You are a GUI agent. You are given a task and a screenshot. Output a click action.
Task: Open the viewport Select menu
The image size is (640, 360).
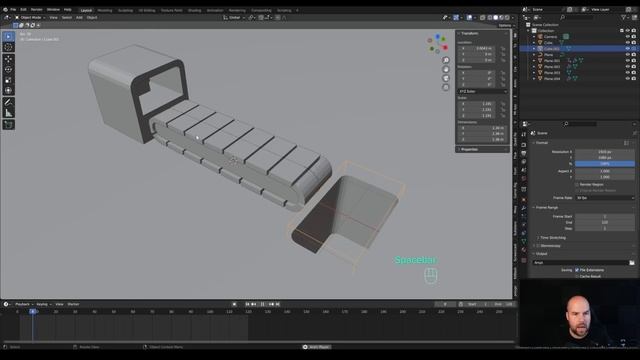coord(67,18)
